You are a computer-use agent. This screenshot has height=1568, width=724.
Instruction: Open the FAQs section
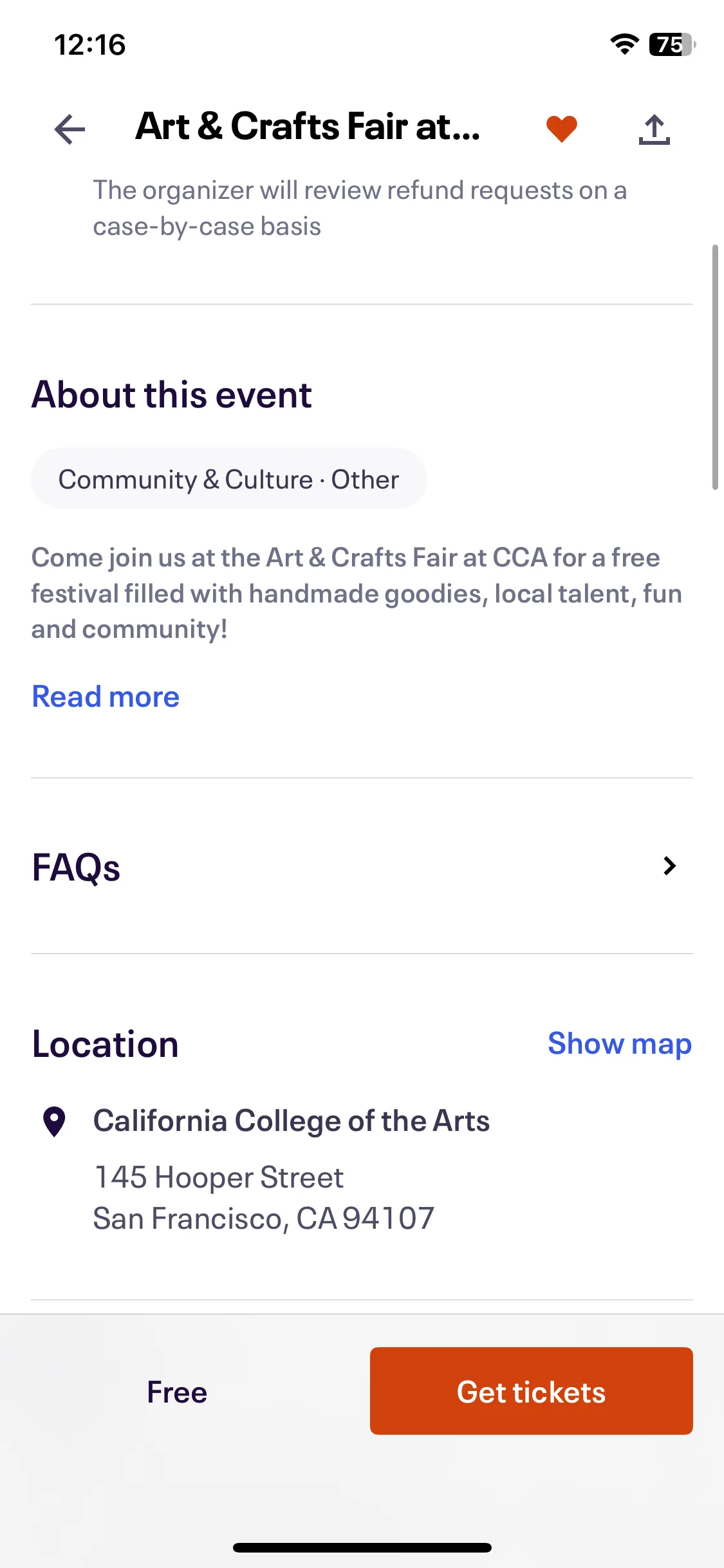click(362, 866)
